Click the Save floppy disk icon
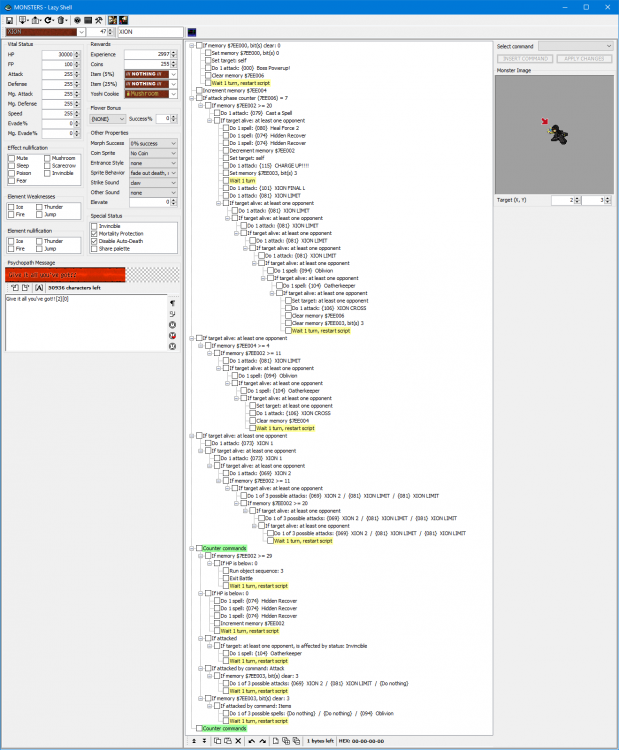 10,20
